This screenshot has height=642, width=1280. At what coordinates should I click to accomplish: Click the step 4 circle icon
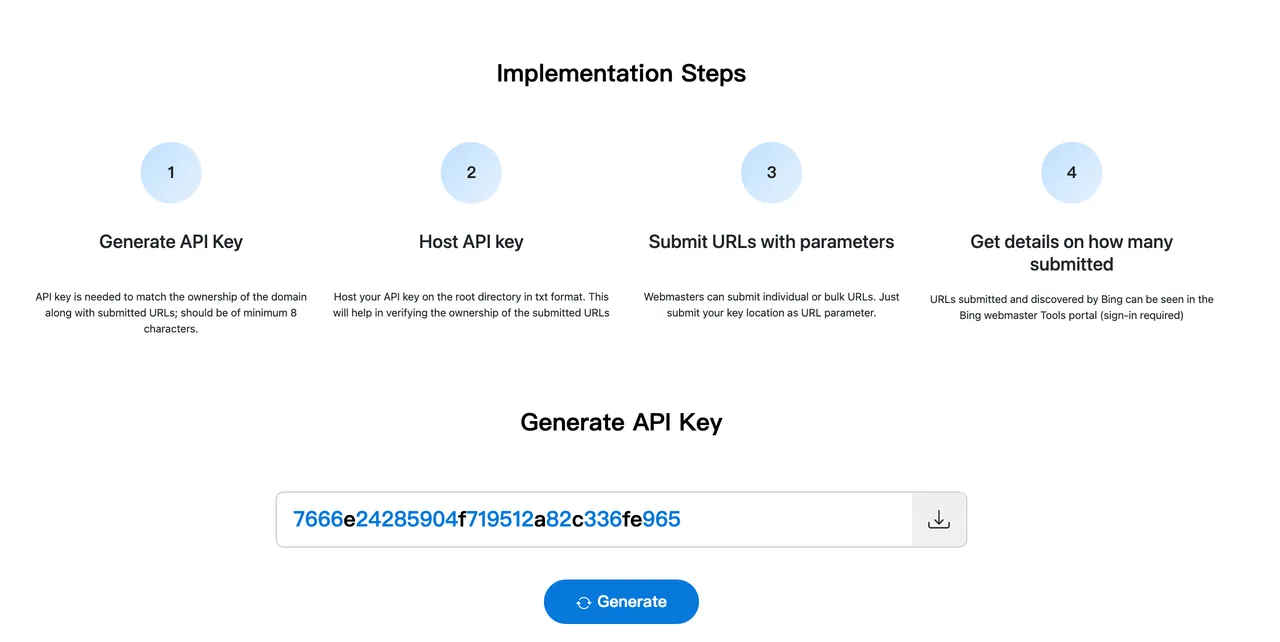pos(1071,173)
